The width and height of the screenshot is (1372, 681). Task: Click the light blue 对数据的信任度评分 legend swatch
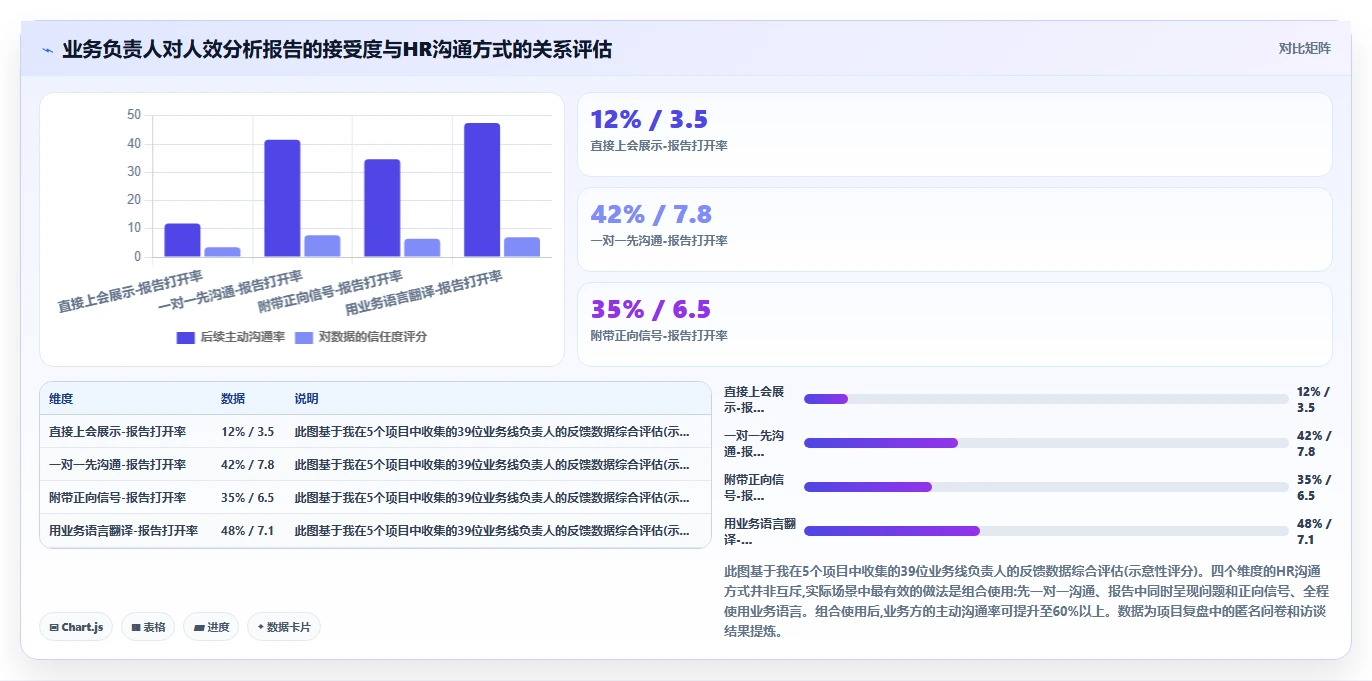[304, 337]
